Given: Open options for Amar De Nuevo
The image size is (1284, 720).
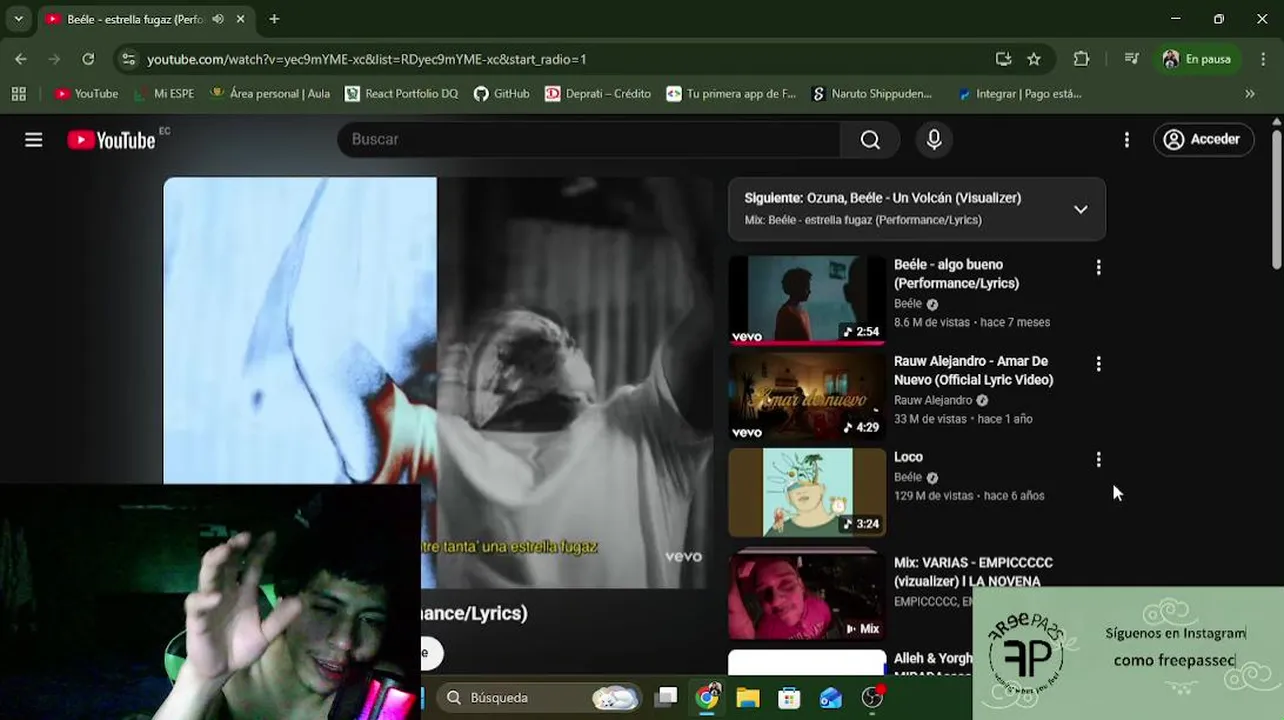Looking at the screenshot, I should tap(1099, 364).
